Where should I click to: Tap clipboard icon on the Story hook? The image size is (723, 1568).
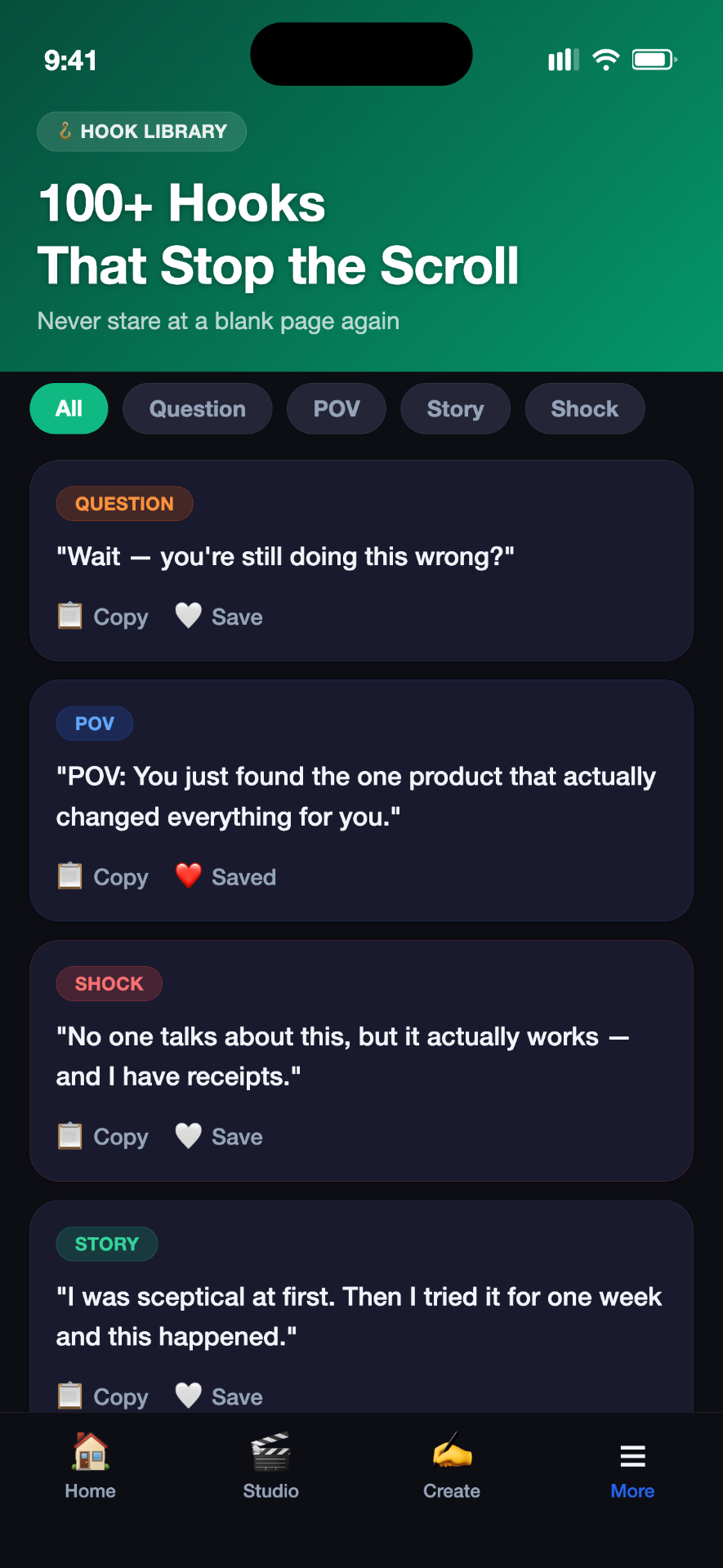tap(70, 1396)
